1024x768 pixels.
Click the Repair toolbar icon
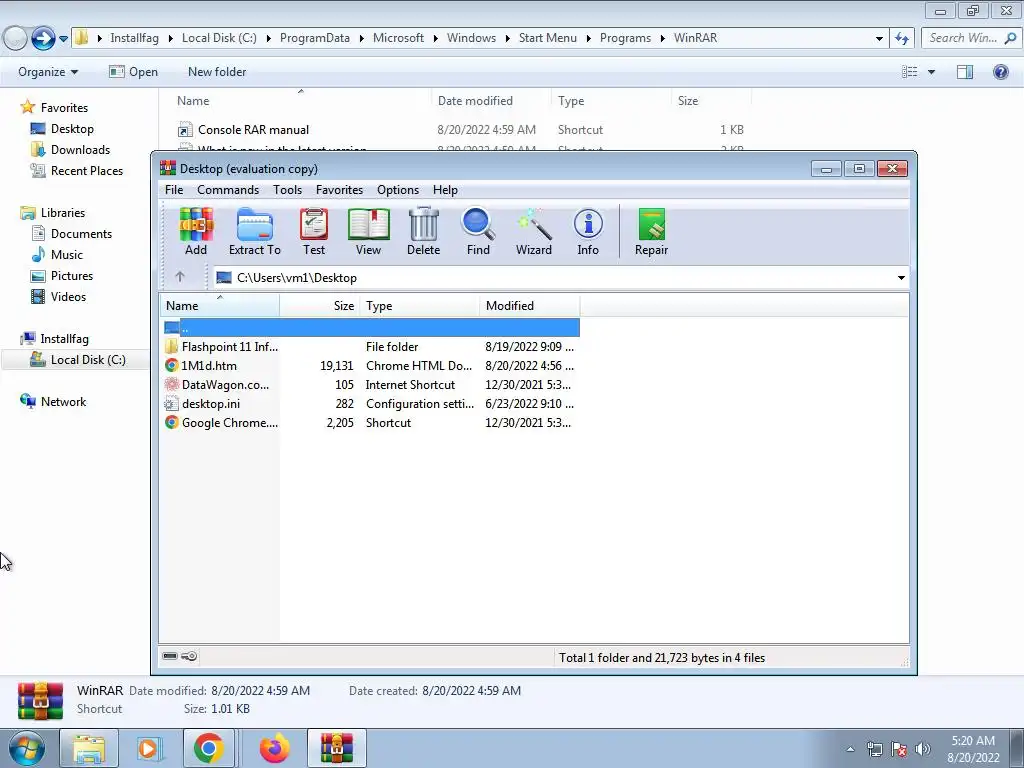pyautogui.click(x=651, y=231)
